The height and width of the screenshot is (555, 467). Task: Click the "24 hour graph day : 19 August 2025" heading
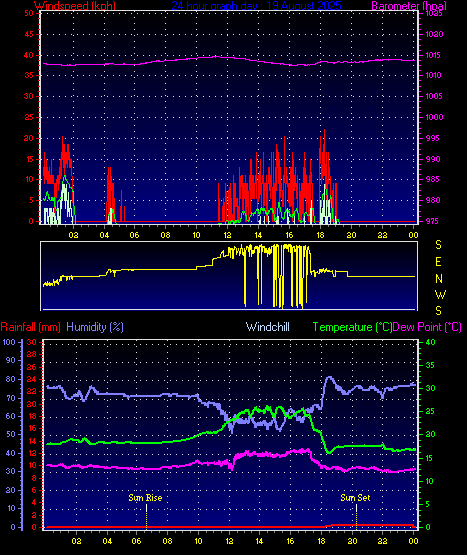click(256, 6)
